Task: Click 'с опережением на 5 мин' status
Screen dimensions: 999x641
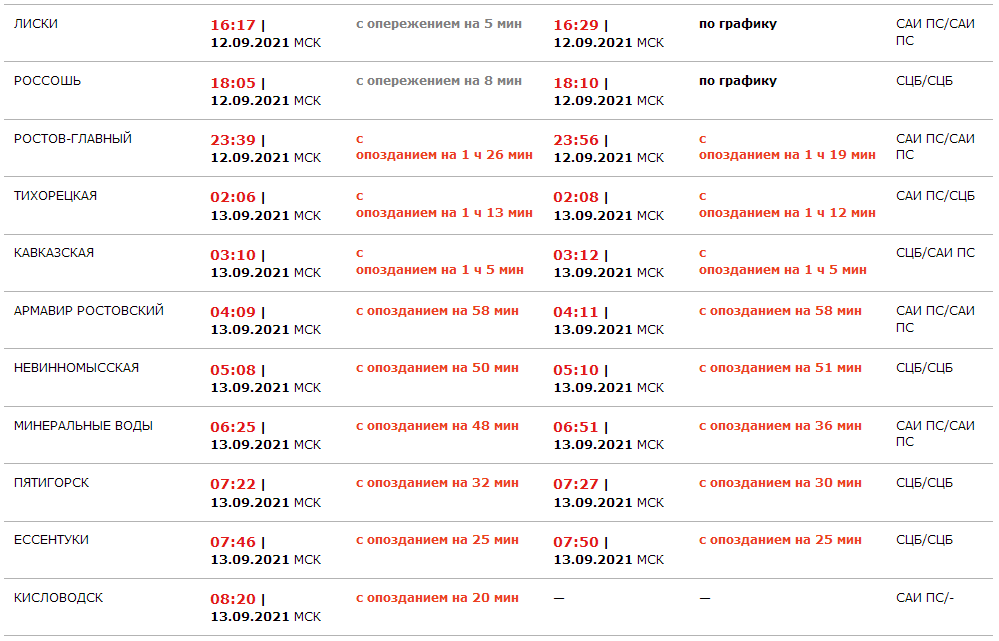Action: [x=439, y=24]
